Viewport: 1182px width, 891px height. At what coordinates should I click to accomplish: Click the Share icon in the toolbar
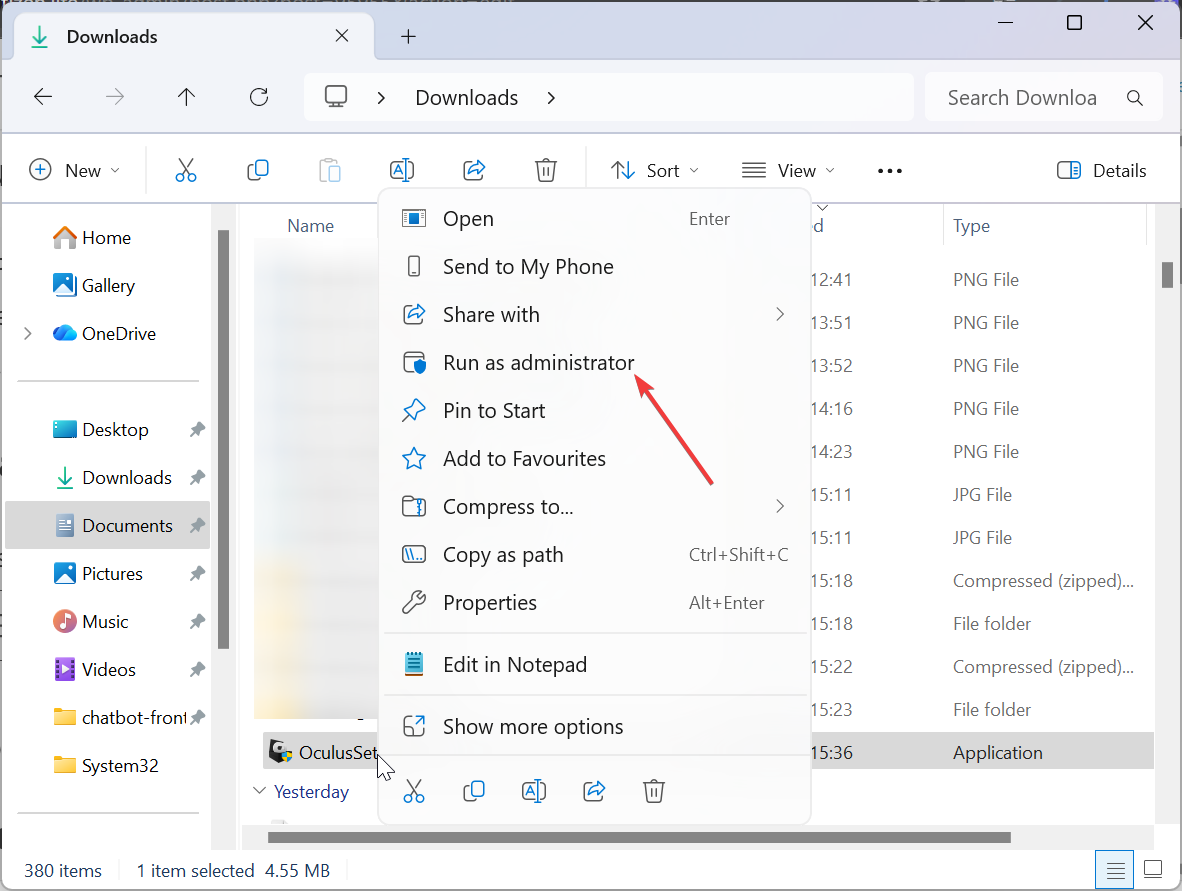pyautogui.click(x=475, y=171)
